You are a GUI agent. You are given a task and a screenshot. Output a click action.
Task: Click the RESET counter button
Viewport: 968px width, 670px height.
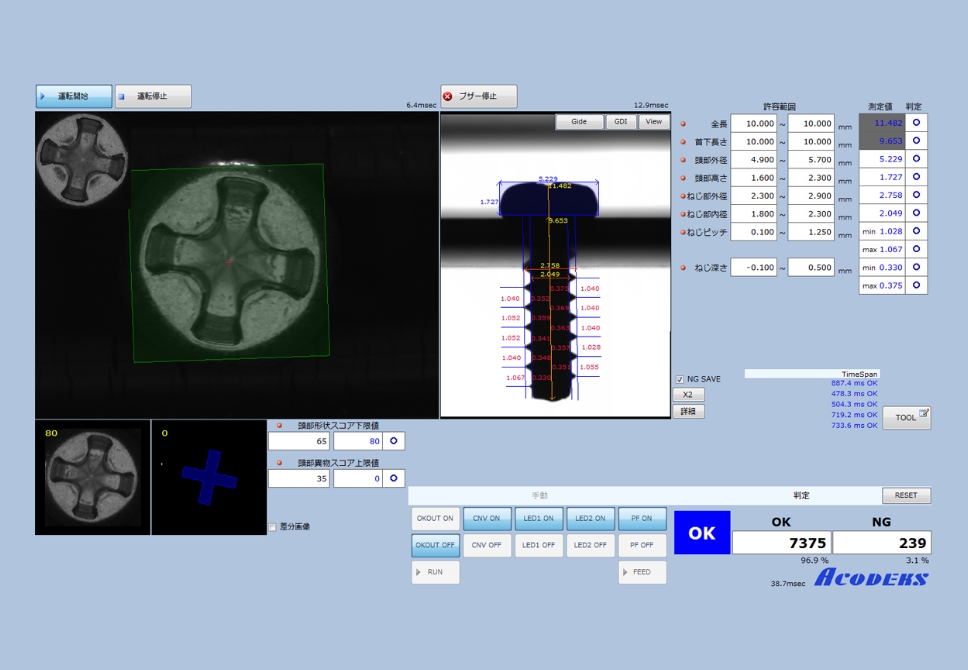[906, 495]
